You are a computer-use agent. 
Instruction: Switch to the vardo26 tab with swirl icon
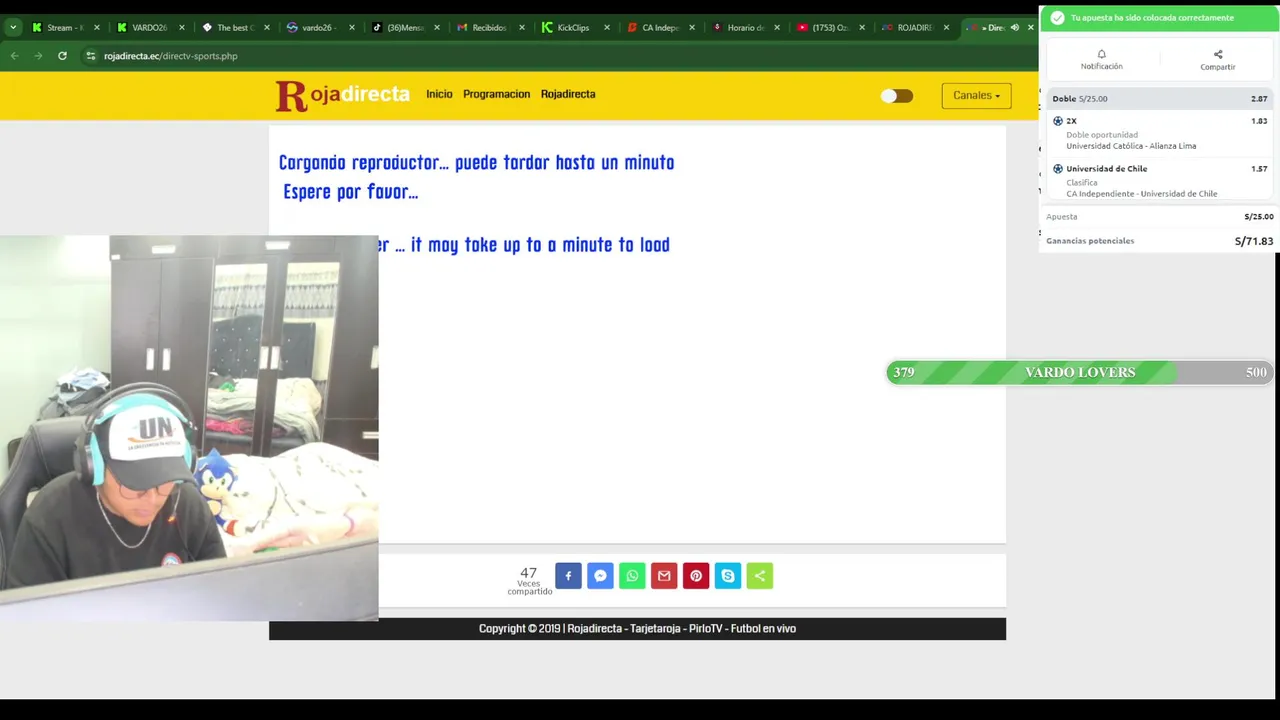pos(320,28)
